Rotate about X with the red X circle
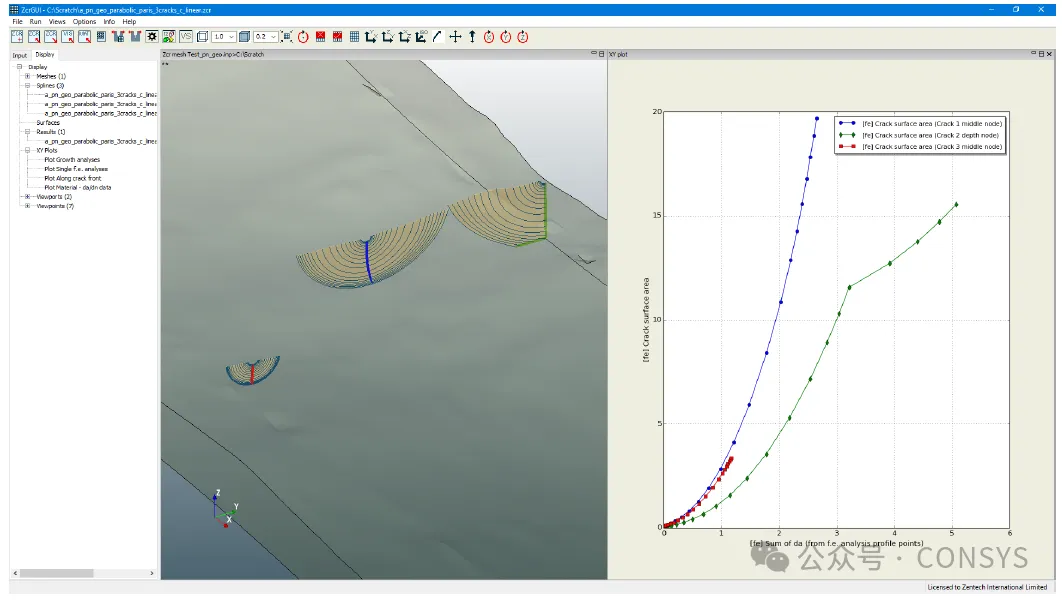Viewport: 1062px width, 600px height. [488, 37]
